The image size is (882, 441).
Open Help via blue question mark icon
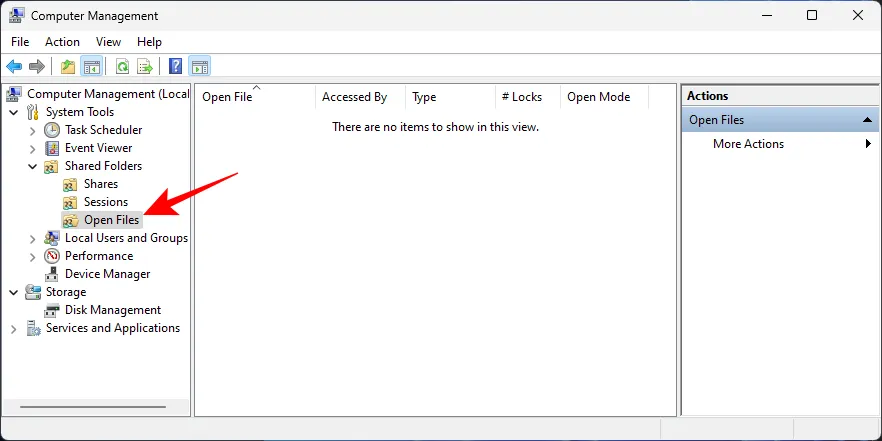click(x=175, y=67)
